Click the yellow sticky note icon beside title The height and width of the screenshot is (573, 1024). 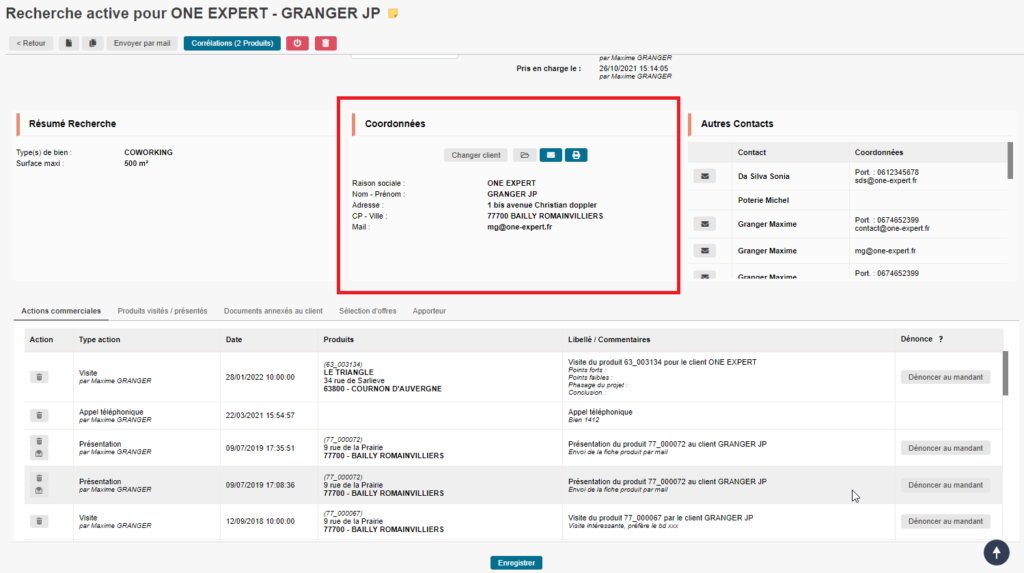393,13
